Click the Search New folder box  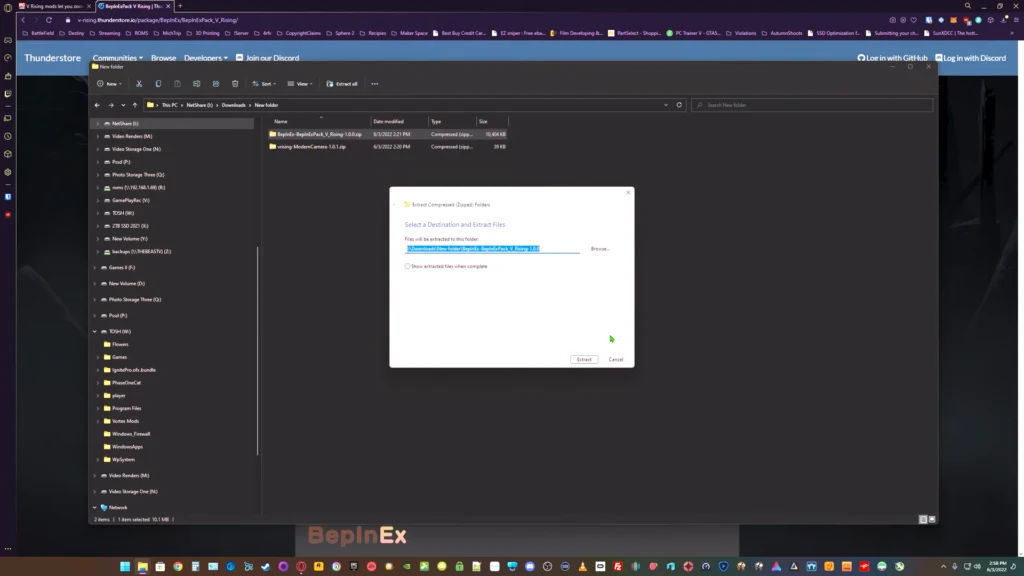[812, 105]
